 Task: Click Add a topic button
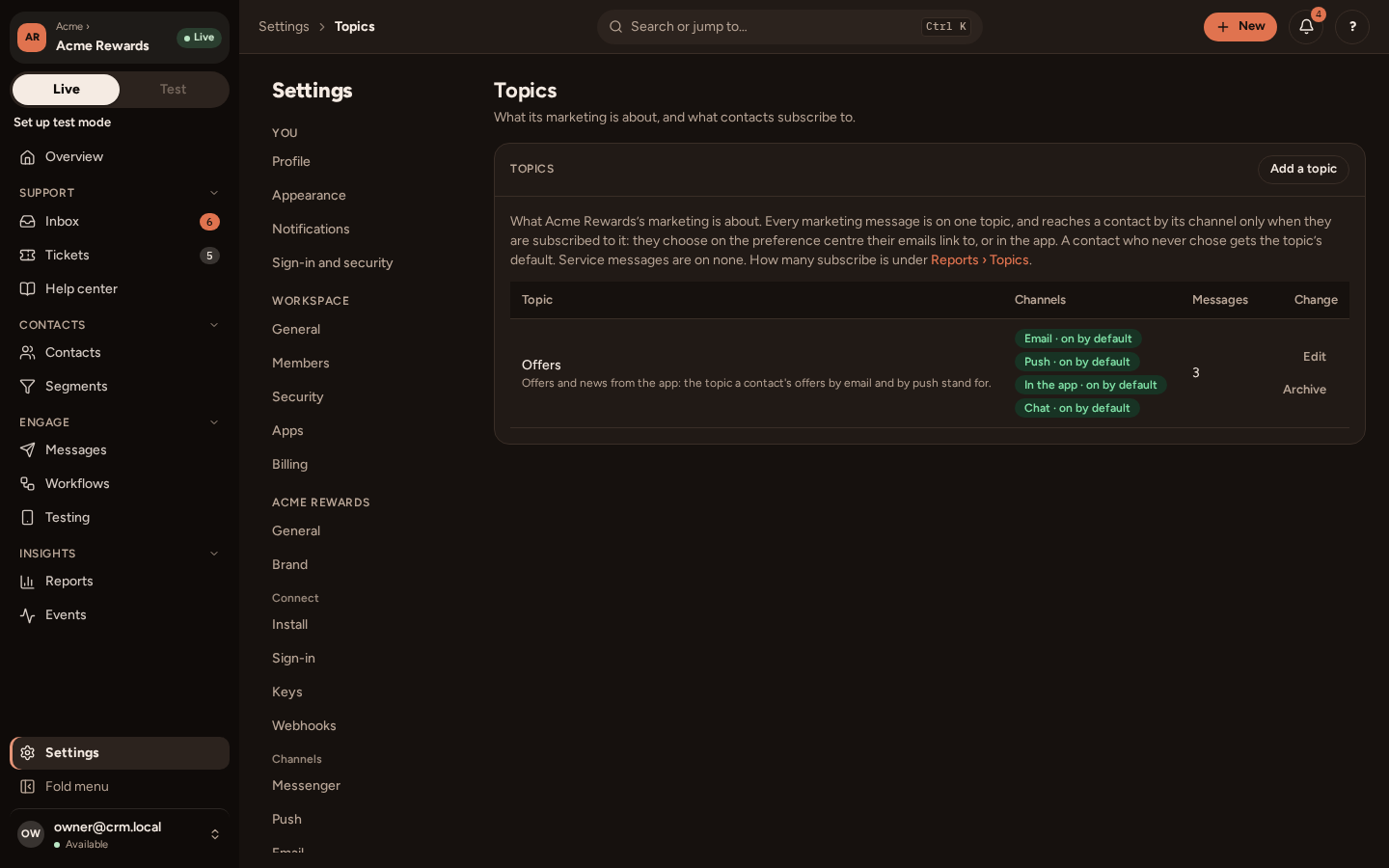[1303, 170]
